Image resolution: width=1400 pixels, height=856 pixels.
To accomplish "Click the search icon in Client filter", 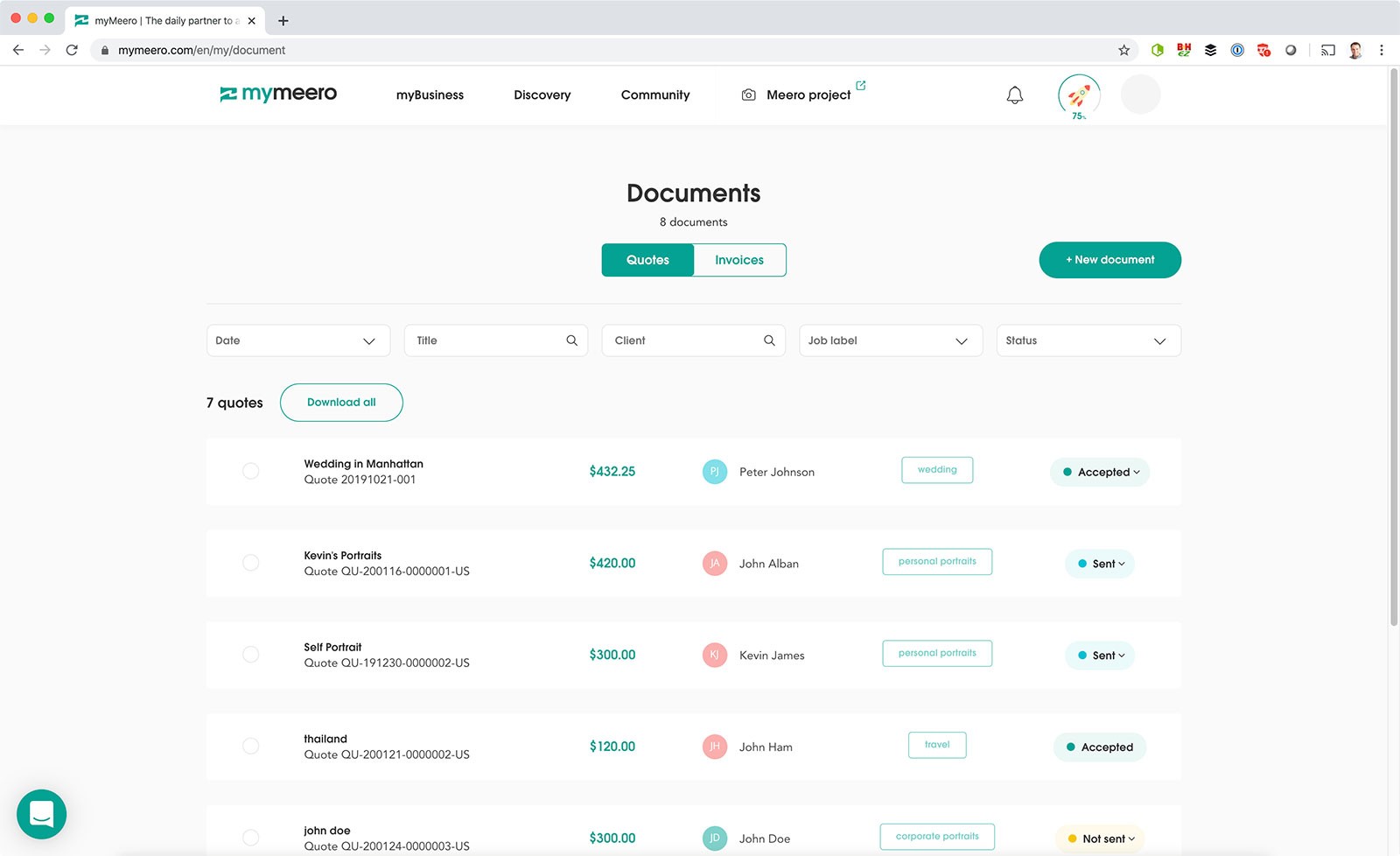I will (769, 340).
